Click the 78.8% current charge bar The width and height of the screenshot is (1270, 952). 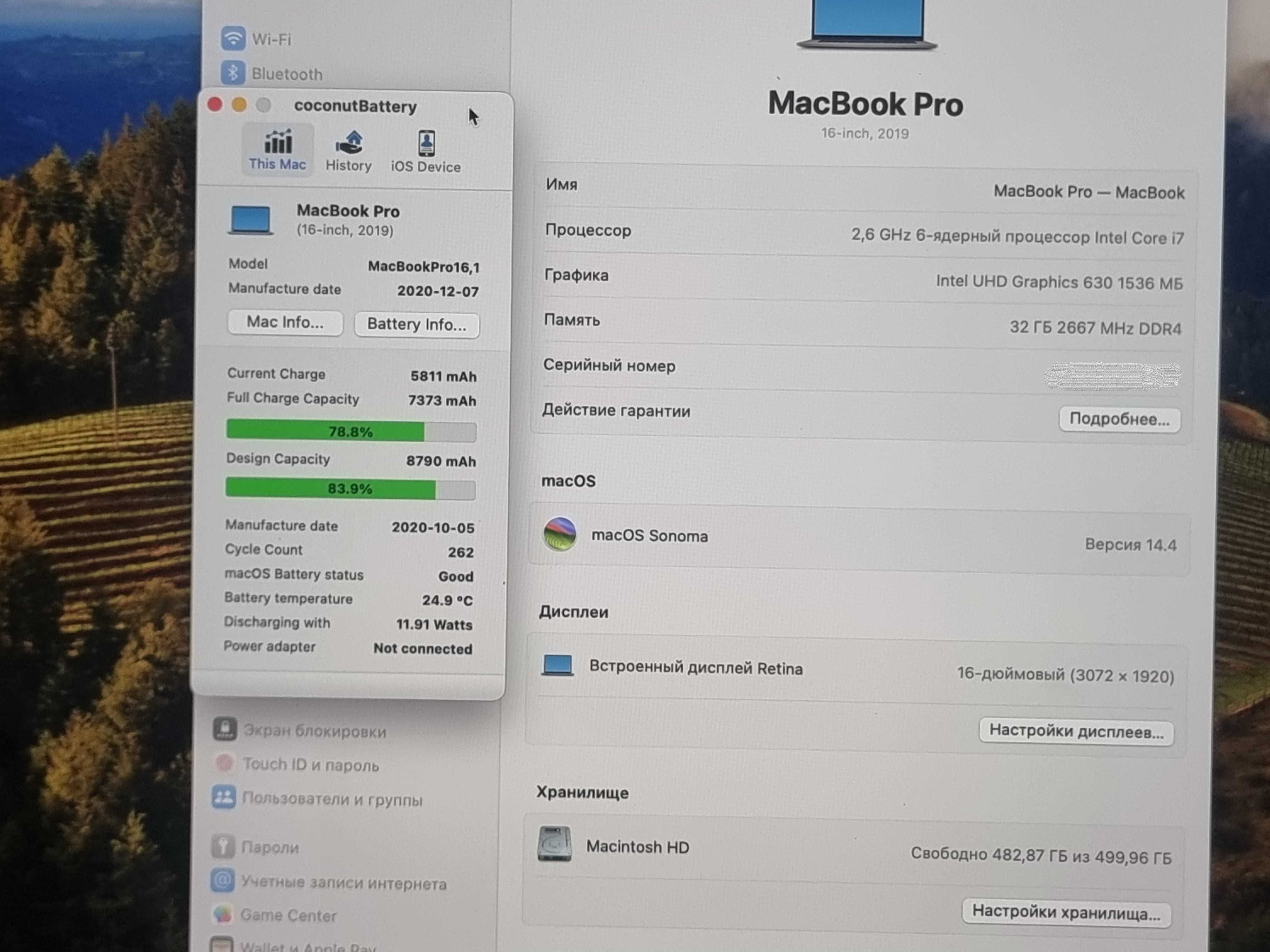click(x=351, y=432)
